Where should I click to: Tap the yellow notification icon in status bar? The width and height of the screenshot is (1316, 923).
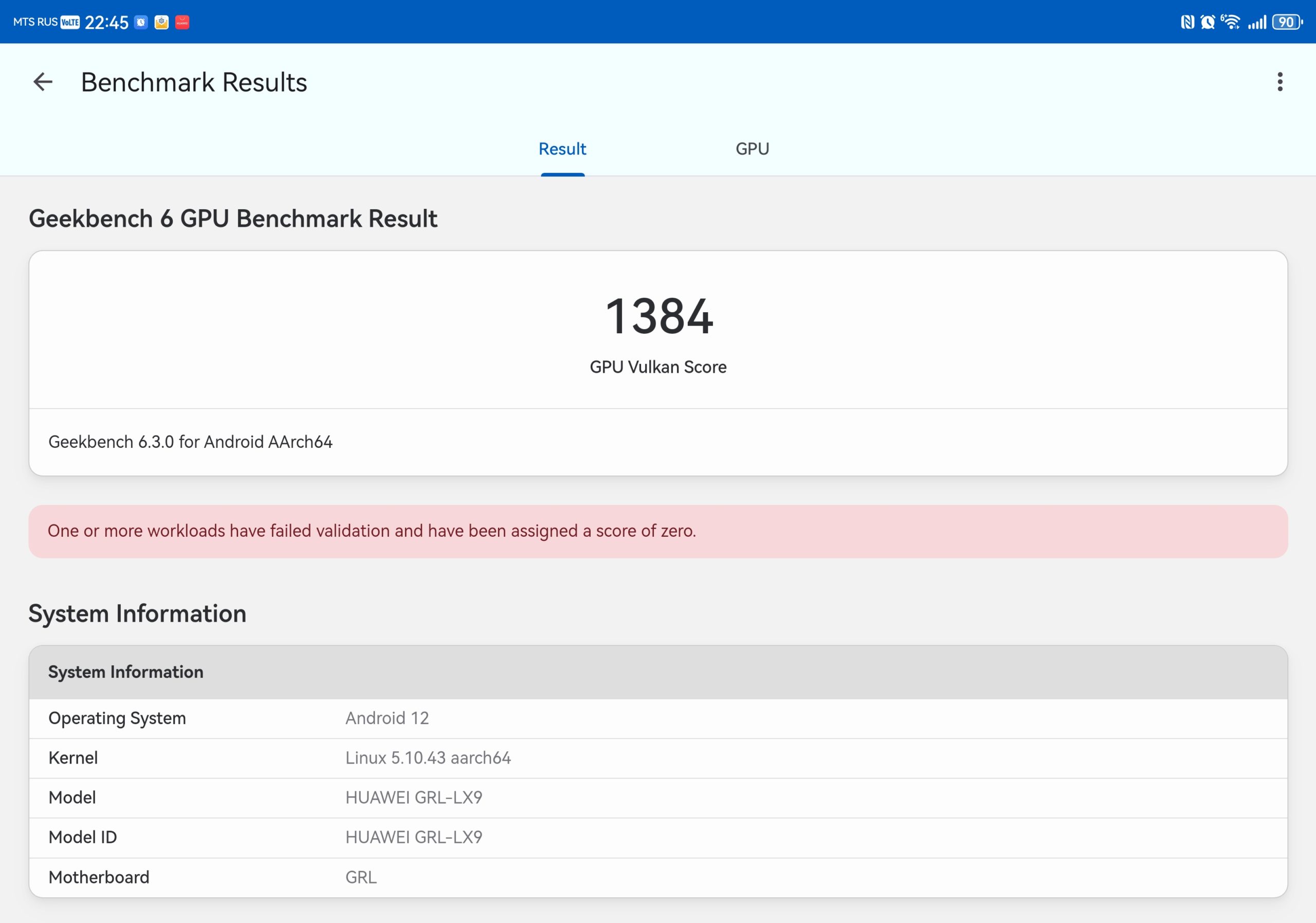[x=161, y=22]
